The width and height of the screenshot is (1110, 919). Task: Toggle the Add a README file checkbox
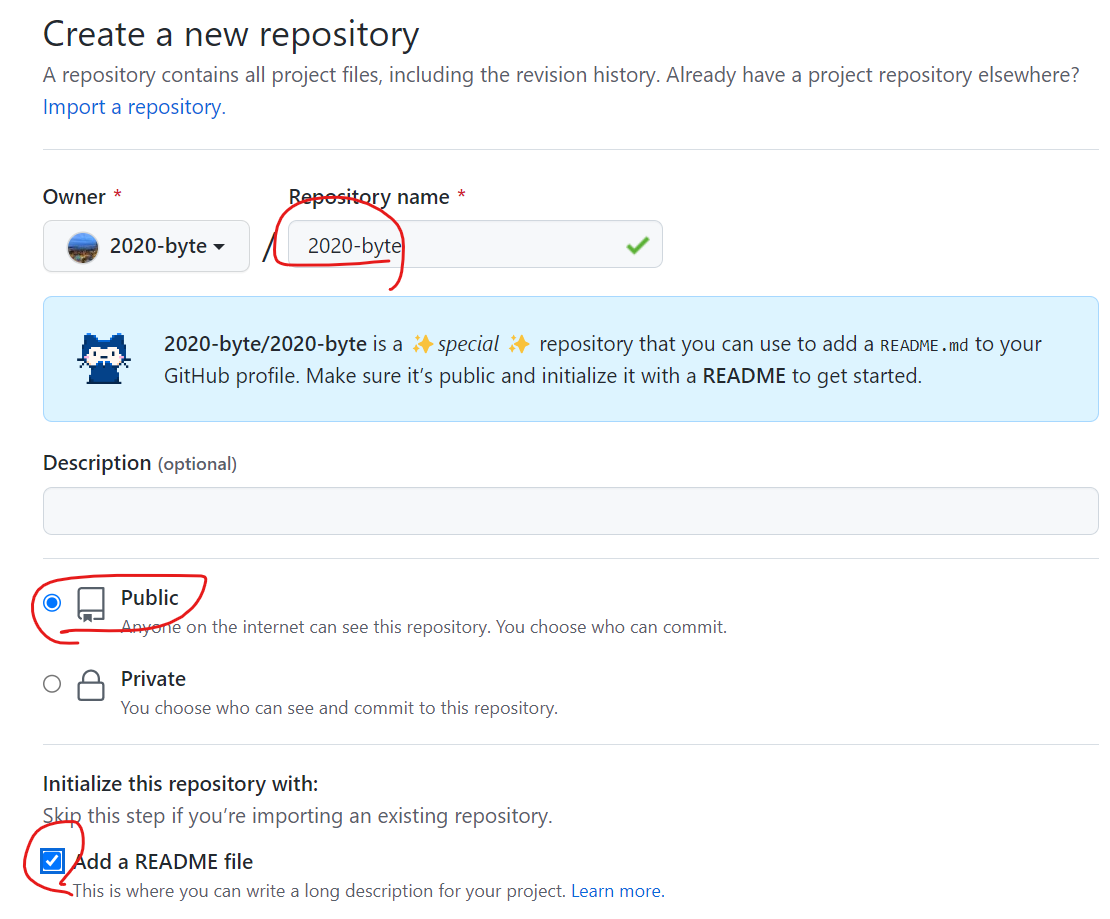point(52,861)
